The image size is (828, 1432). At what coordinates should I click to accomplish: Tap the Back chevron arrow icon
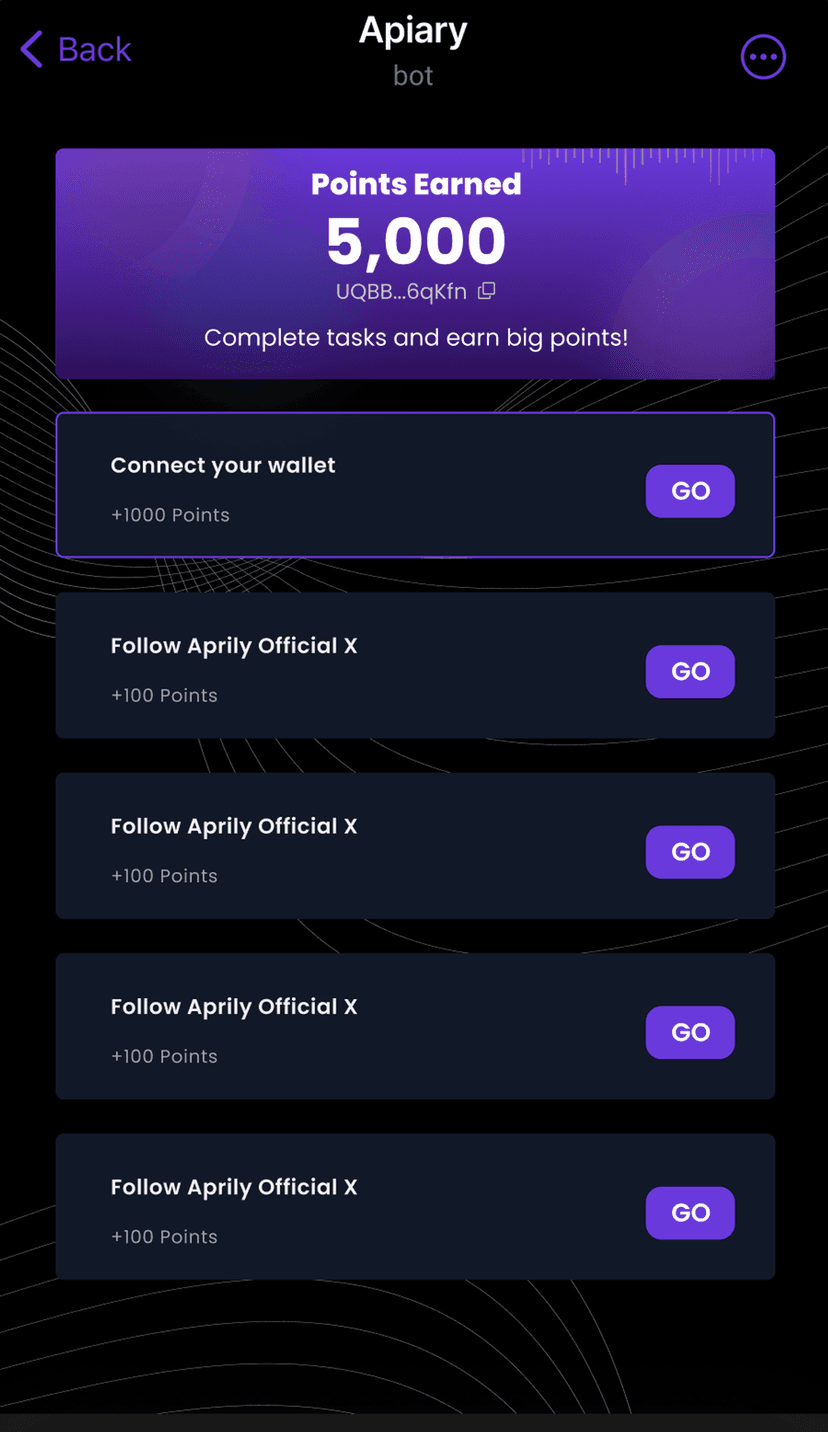31,49
